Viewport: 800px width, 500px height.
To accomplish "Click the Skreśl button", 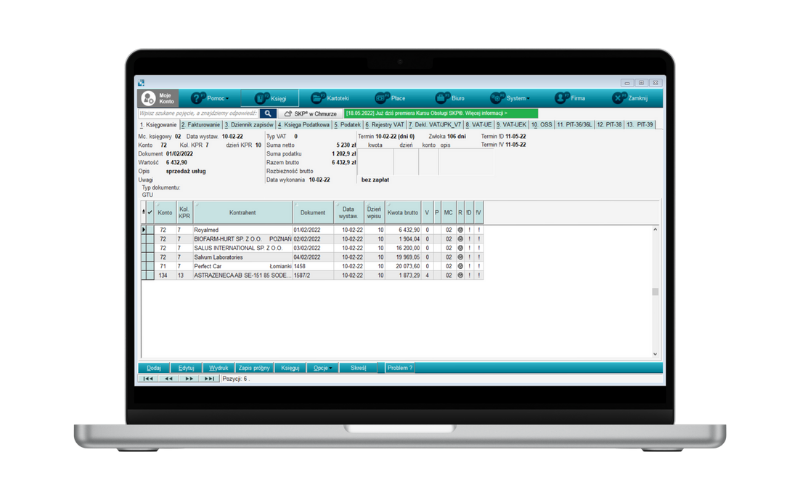I will point(358,368).
